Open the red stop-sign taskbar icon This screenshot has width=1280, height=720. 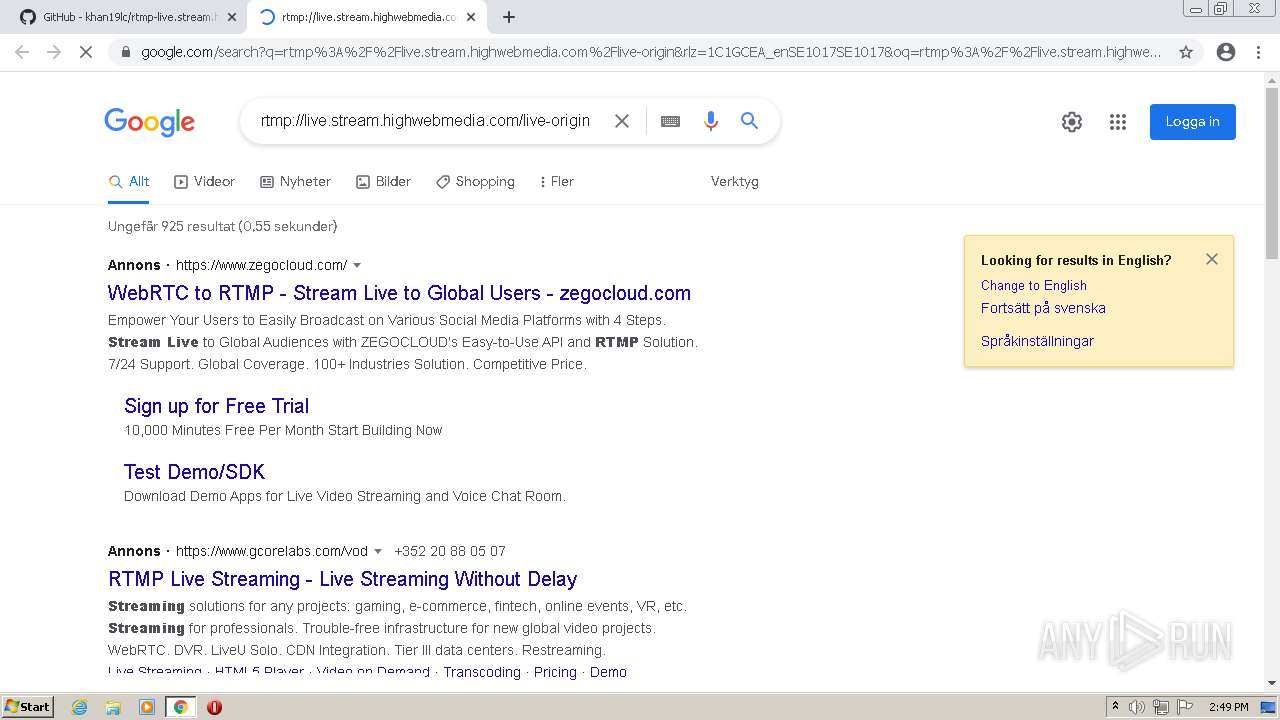[x=214, y=707]
